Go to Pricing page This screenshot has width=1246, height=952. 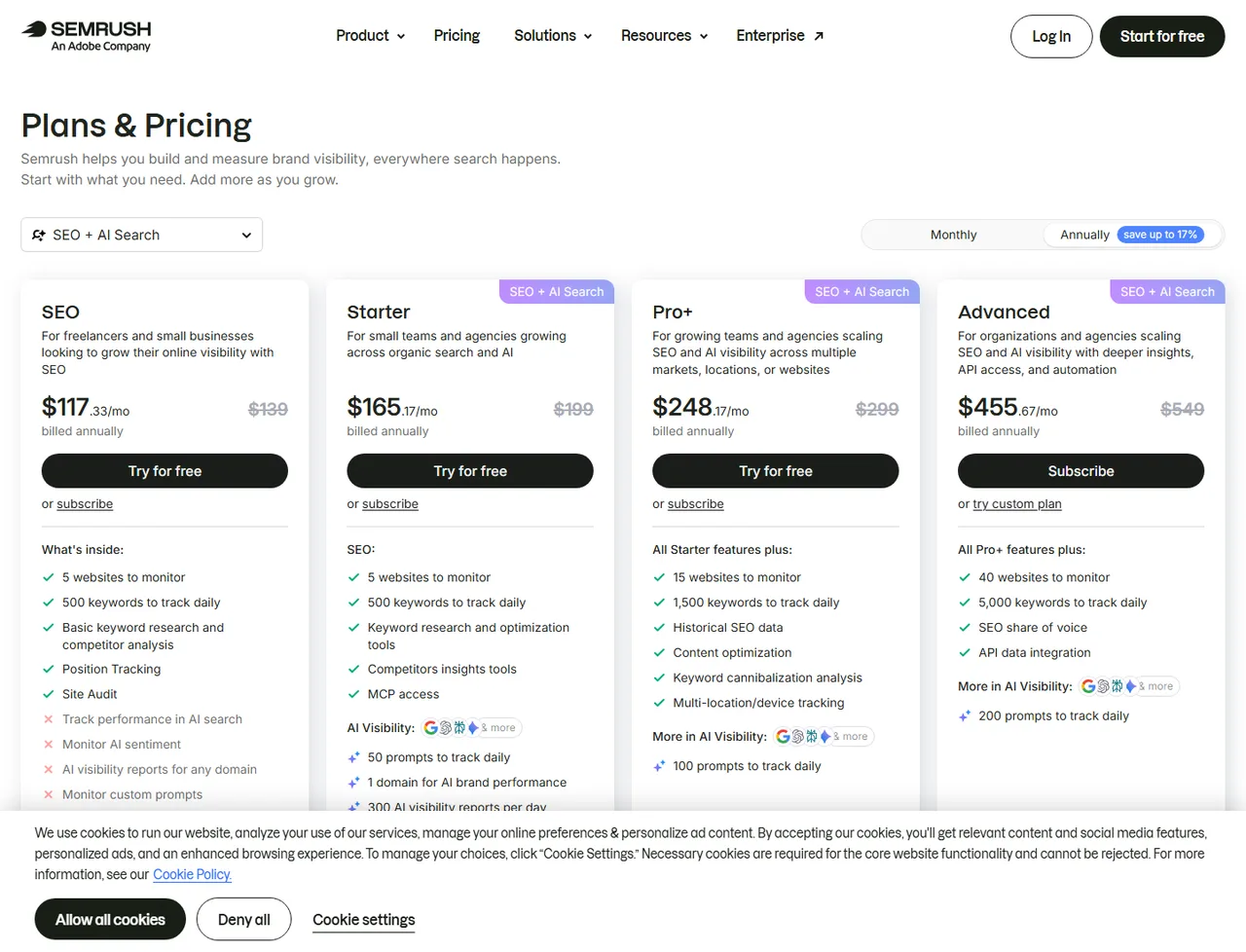click(457, 36)
